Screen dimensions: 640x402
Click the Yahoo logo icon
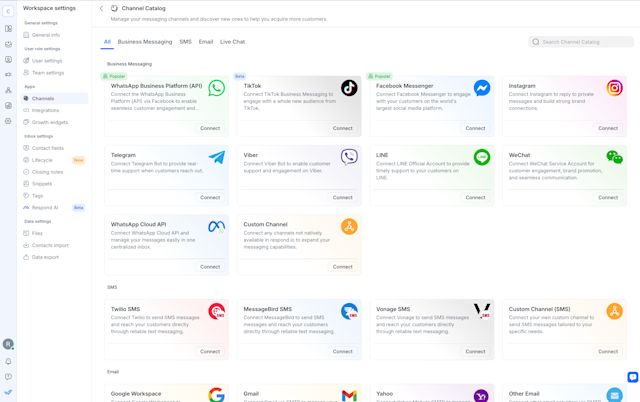[481, 395]
